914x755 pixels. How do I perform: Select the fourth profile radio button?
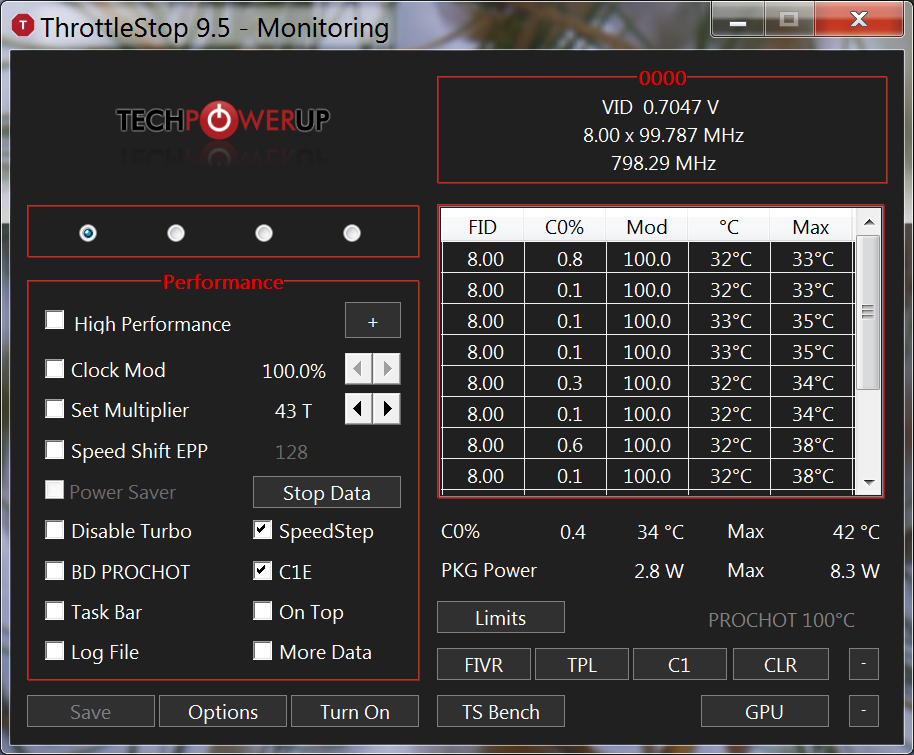click(x=352, y=233)
